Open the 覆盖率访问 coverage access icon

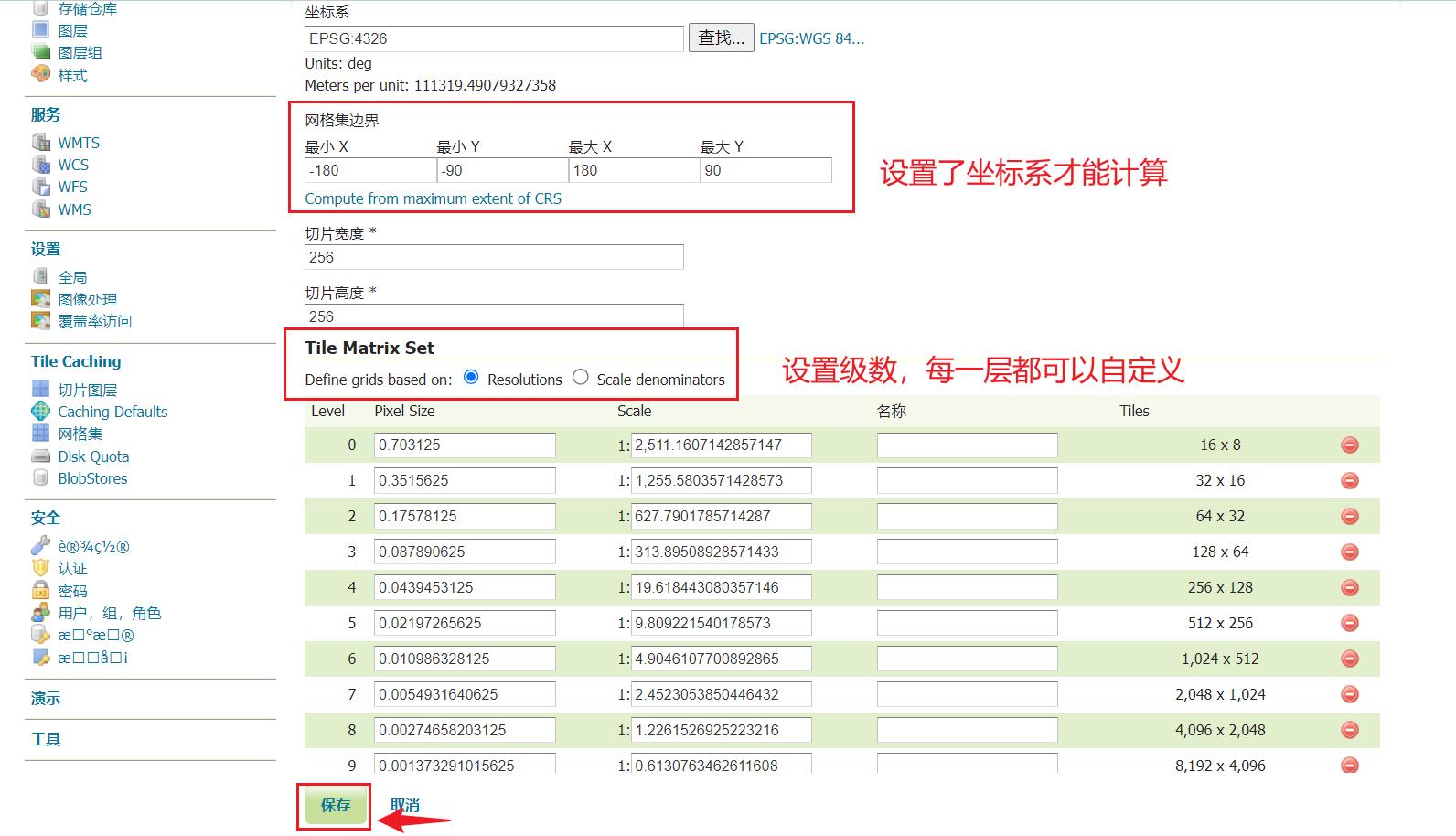point(40,320)
